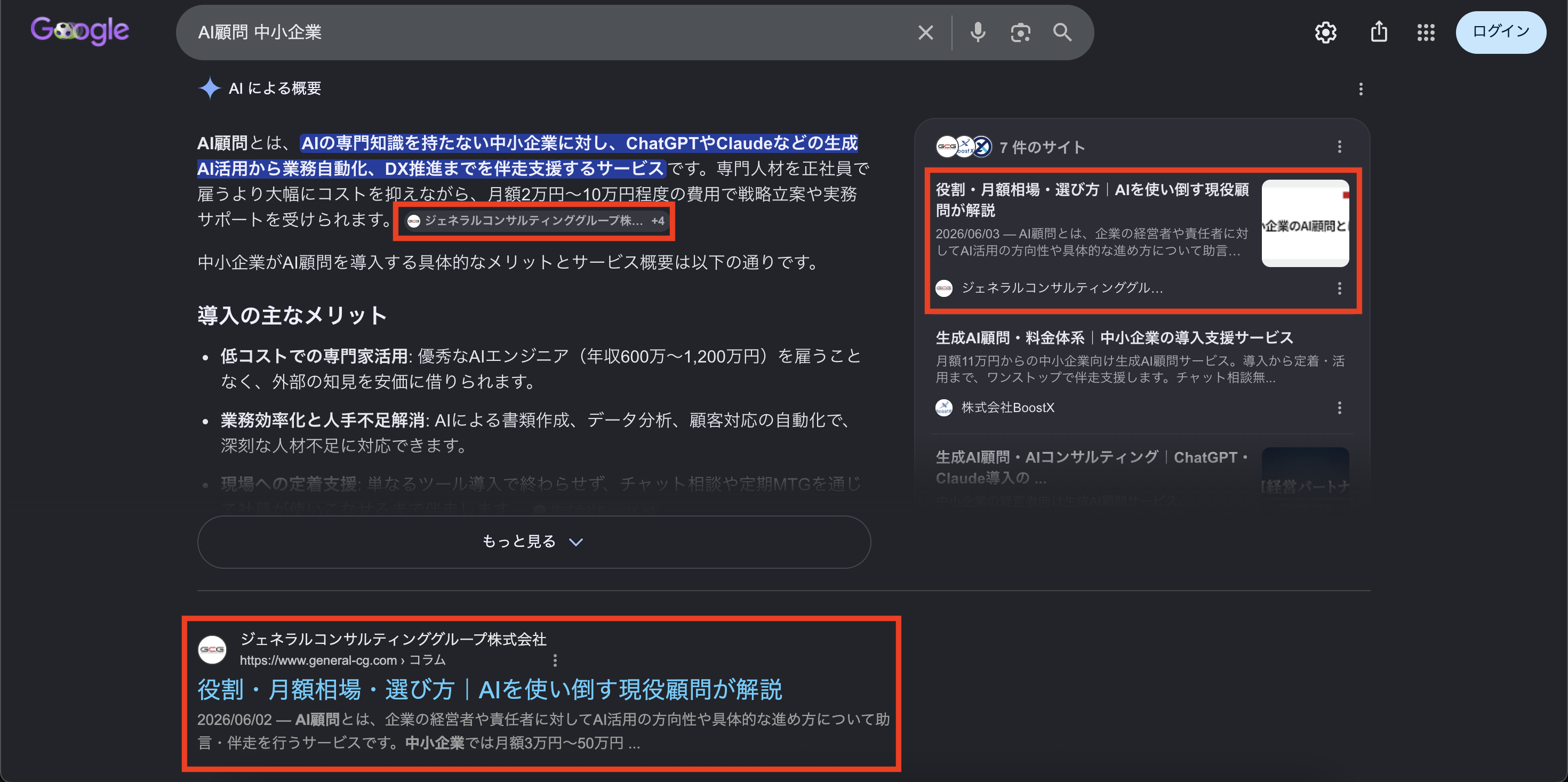This screenshot has height=782, width=1568.
Task: Clear the search query with X
Action: [x=925, y=33]
